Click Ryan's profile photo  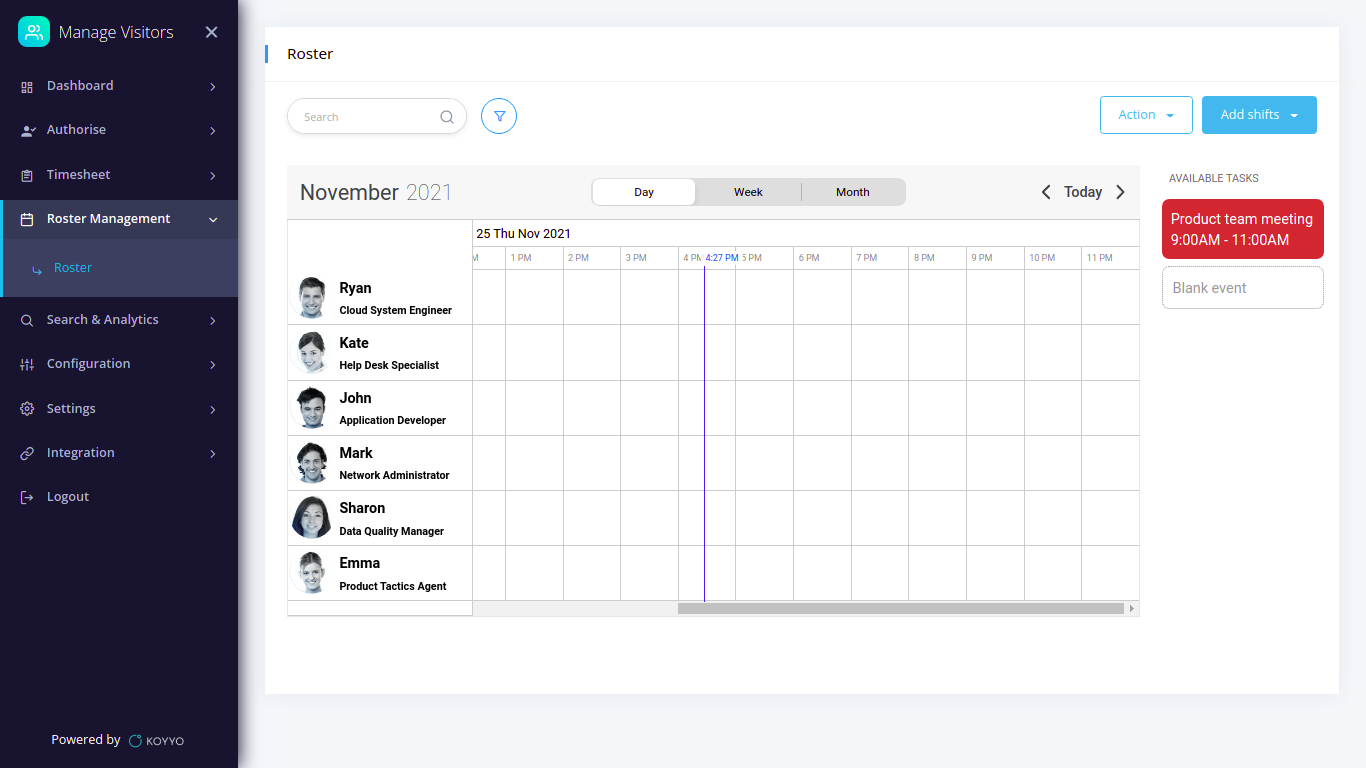click(x=312, y=298)
